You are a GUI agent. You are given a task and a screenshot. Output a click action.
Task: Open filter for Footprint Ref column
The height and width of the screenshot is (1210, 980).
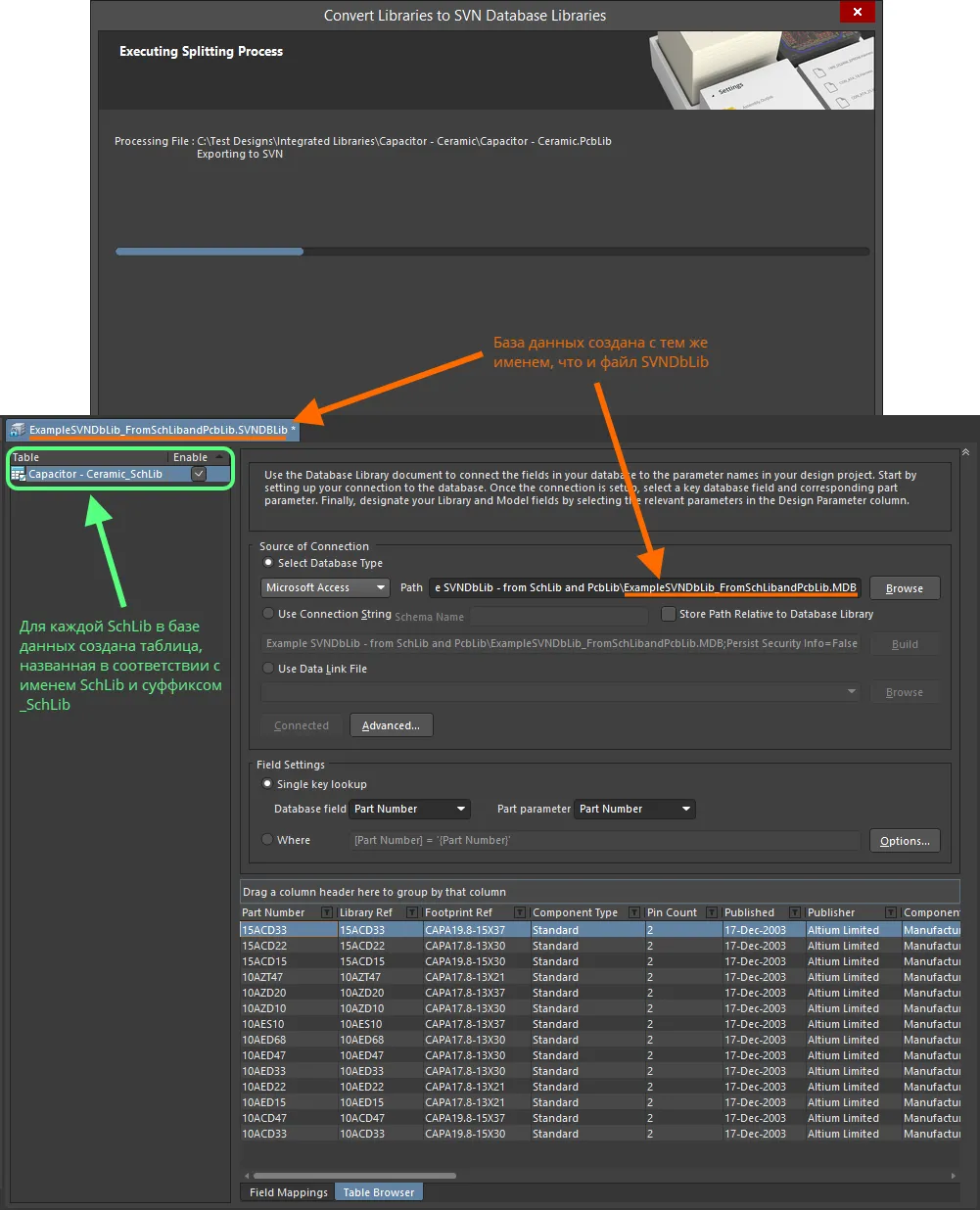pyautogui.click(x=520, y=912)
